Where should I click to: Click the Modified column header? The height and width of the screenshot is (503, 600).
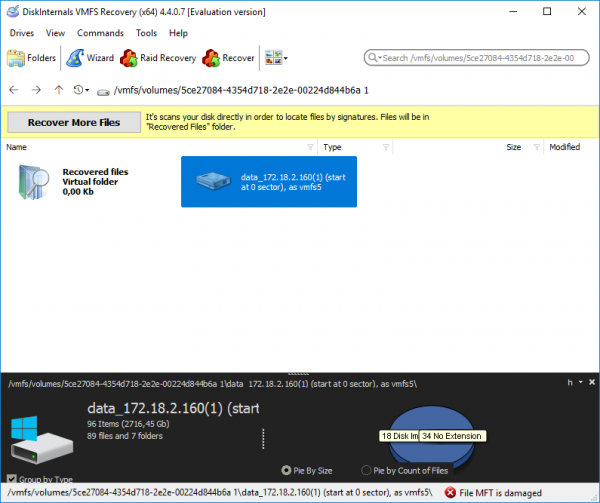[x=564, y=147]
